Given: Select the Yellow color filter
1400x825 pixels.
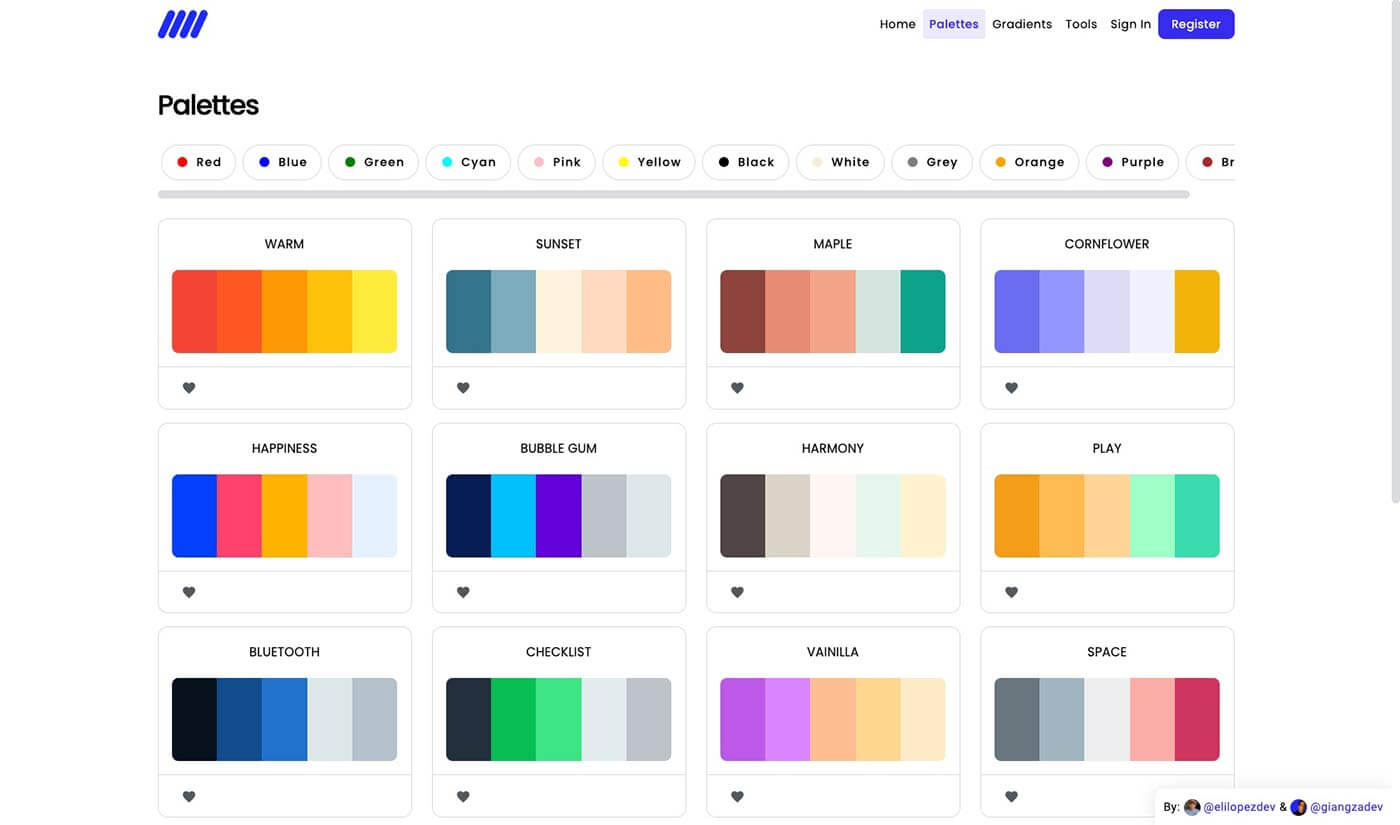Looking at the screenshot, I should 649,162.
